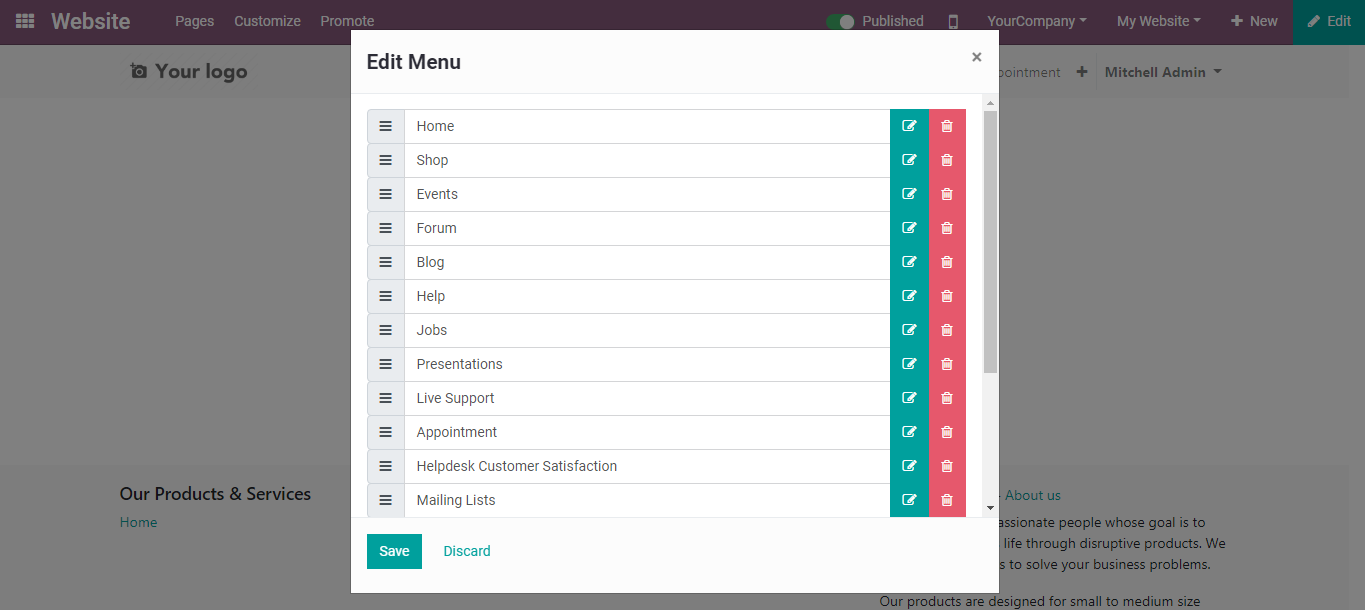The image size is (1365, 610).
Task: Open the My Website dropdown
Action: click(1159, 21)
